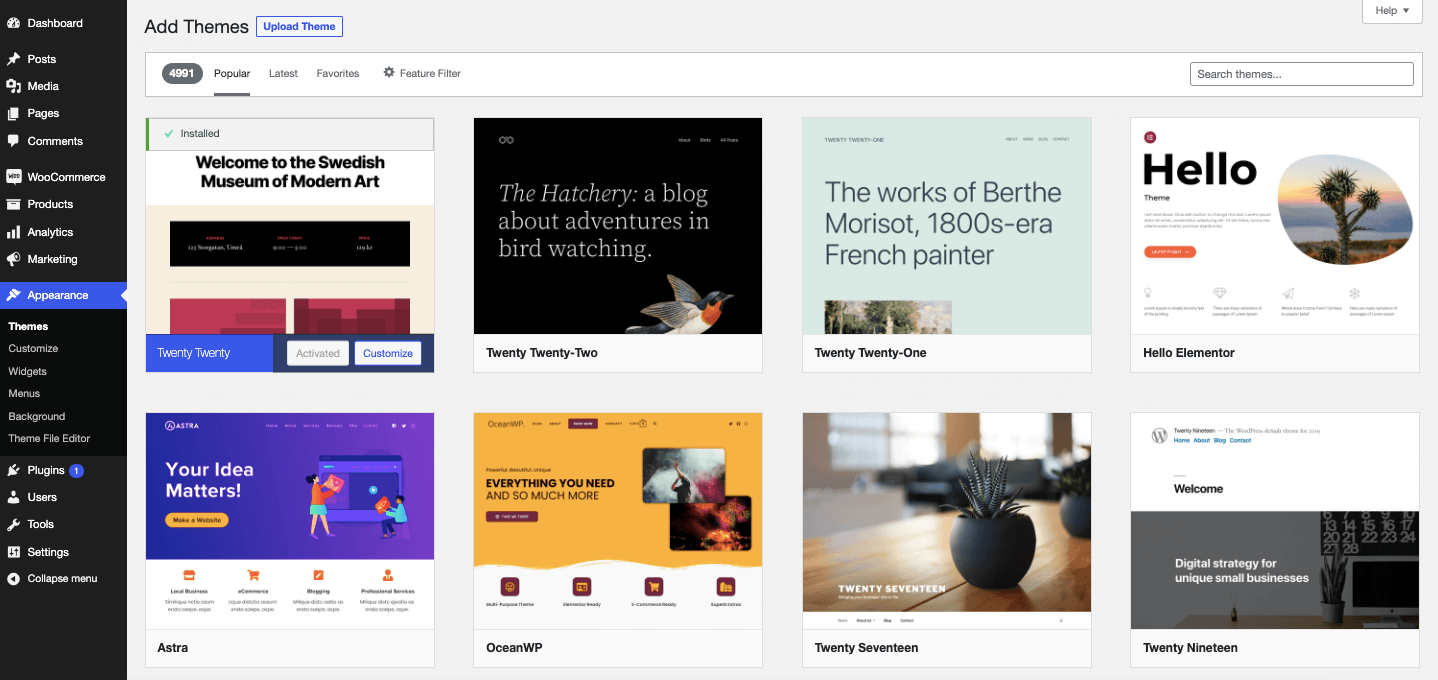Click the Tools wrench icon
1438x680 pixels.
(14, 524)
